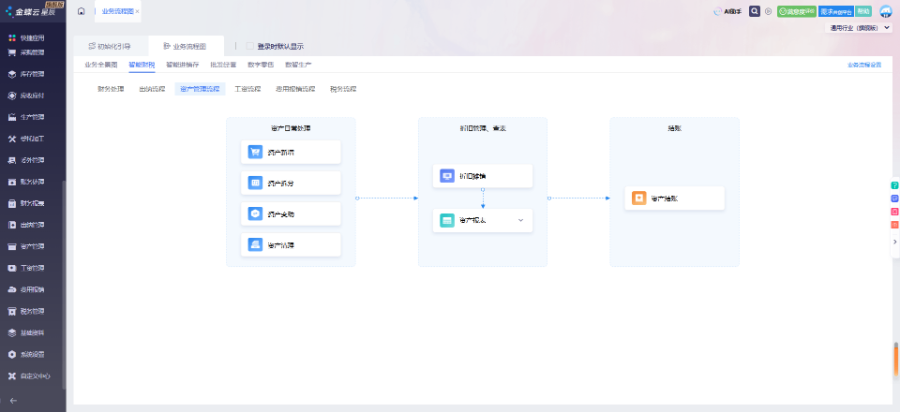Image resolution: width=900 pixels, height=412 pixels.
Task: Click the user avatar icon at top right
Action: click(x=886, y=11)
